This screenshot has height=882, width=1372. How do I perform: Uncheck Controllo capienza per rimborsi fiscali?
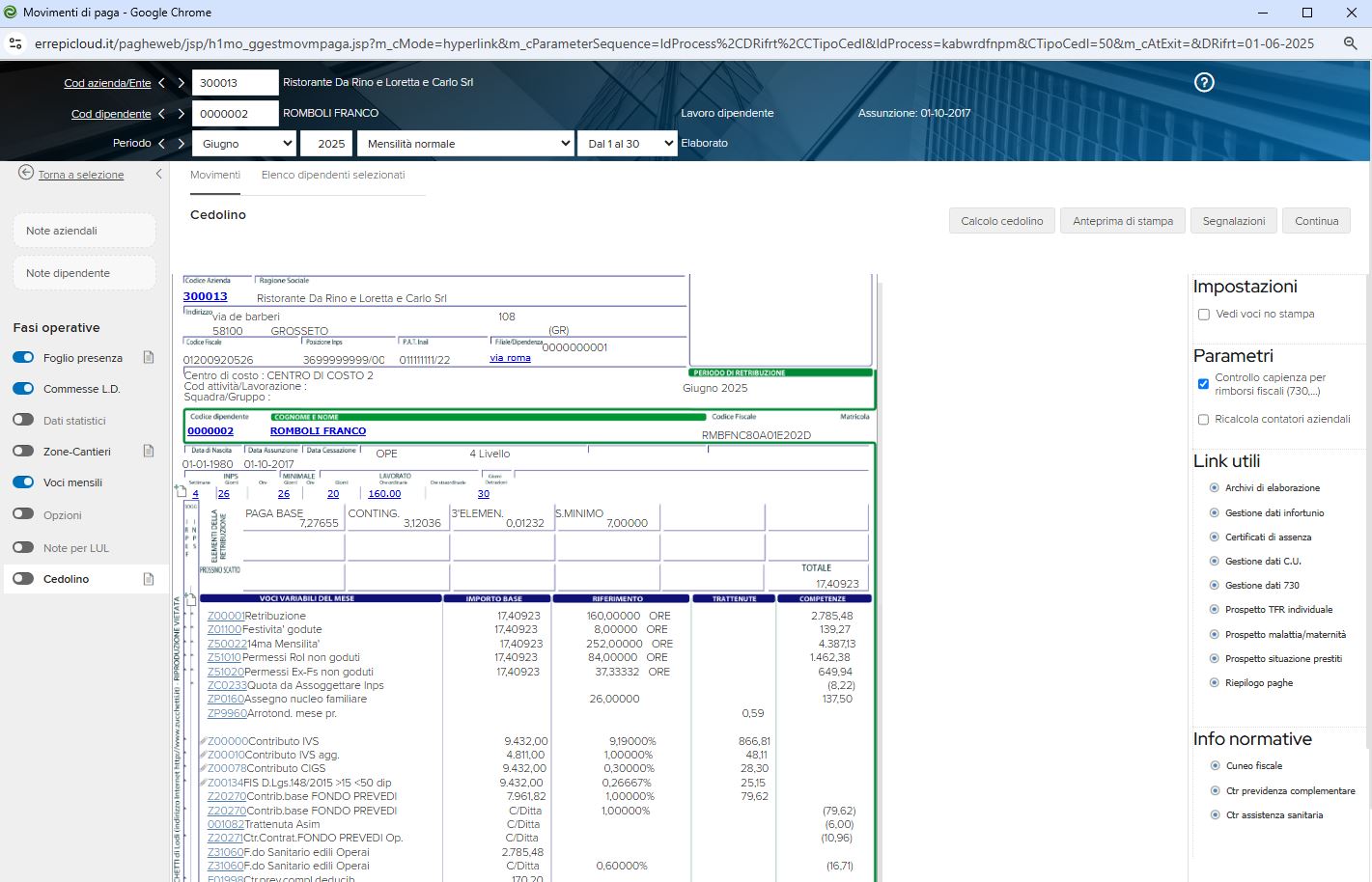(1203, 384)
